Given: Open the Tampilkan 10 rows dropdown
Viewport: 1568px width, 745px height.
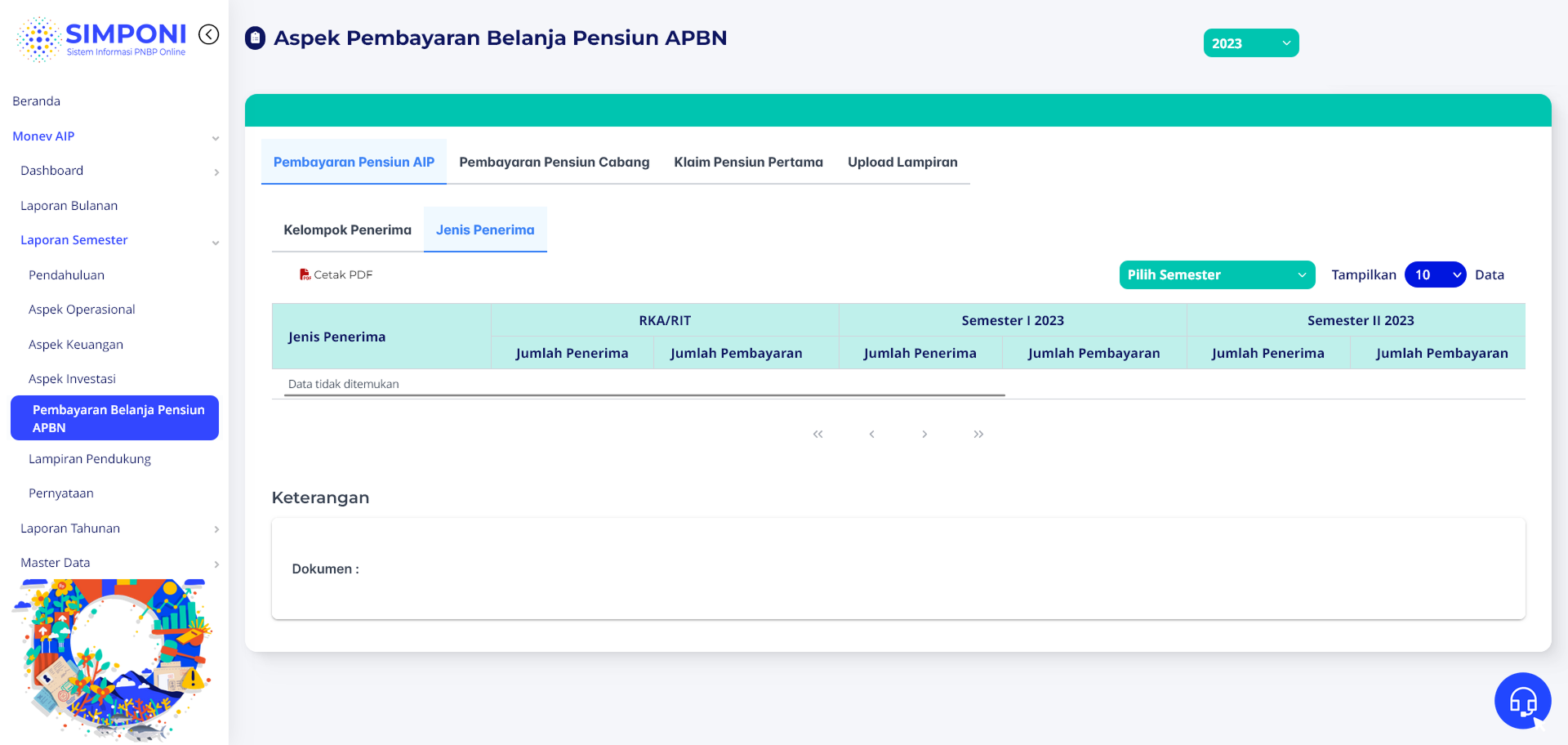Looking at the screenshot, I should point(1435,274).
